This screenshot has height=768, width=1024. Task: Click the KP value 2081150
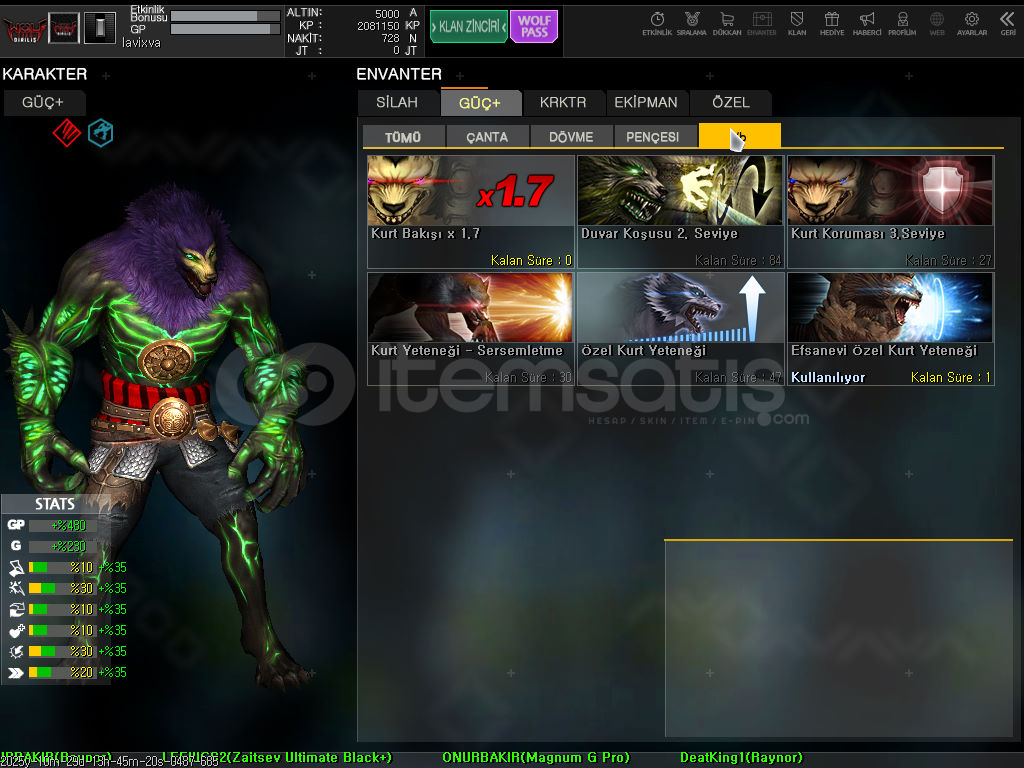point(377,26)
